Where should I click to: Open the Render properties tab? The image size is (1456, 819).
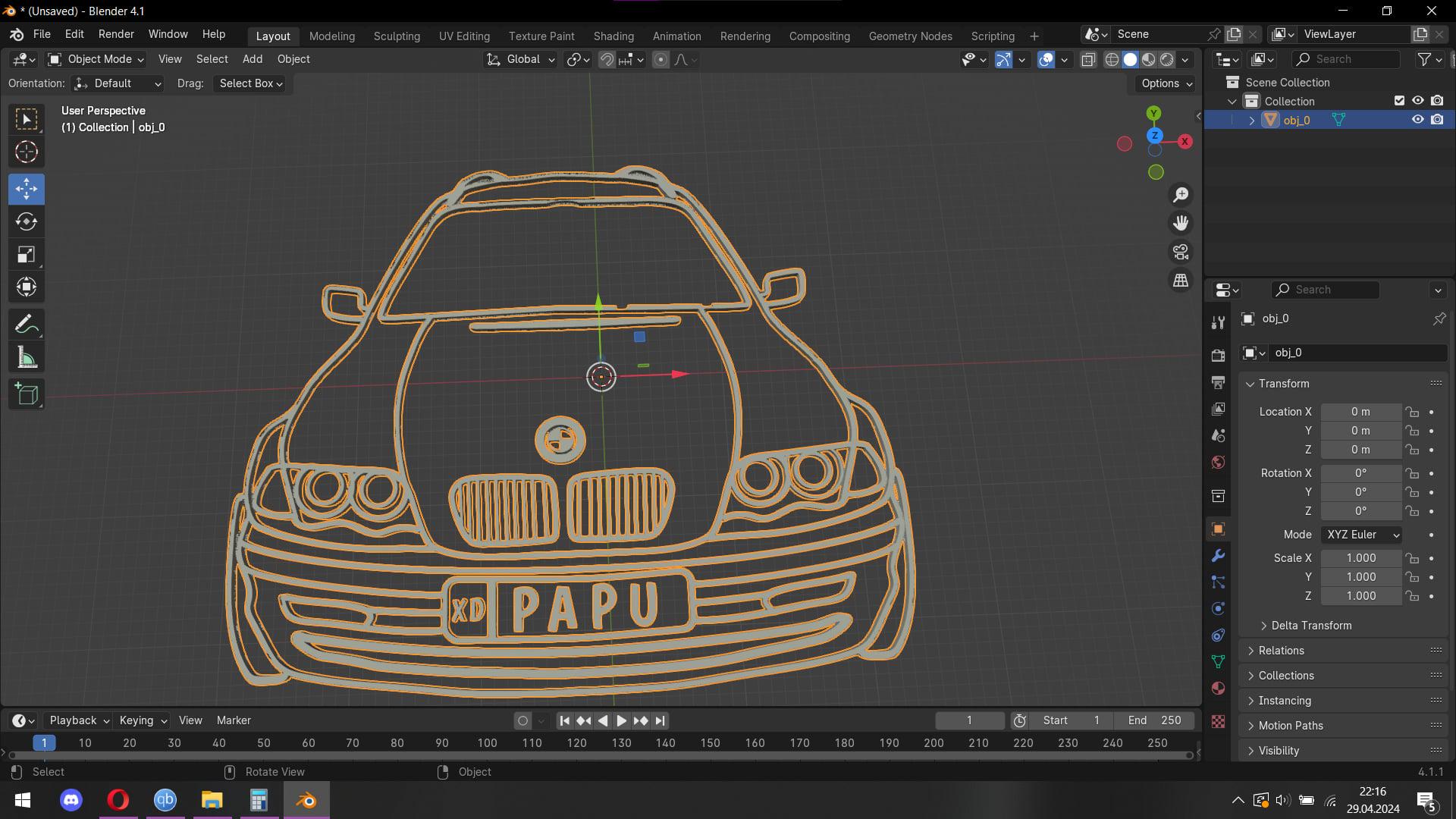click(x=1217, y=353)
